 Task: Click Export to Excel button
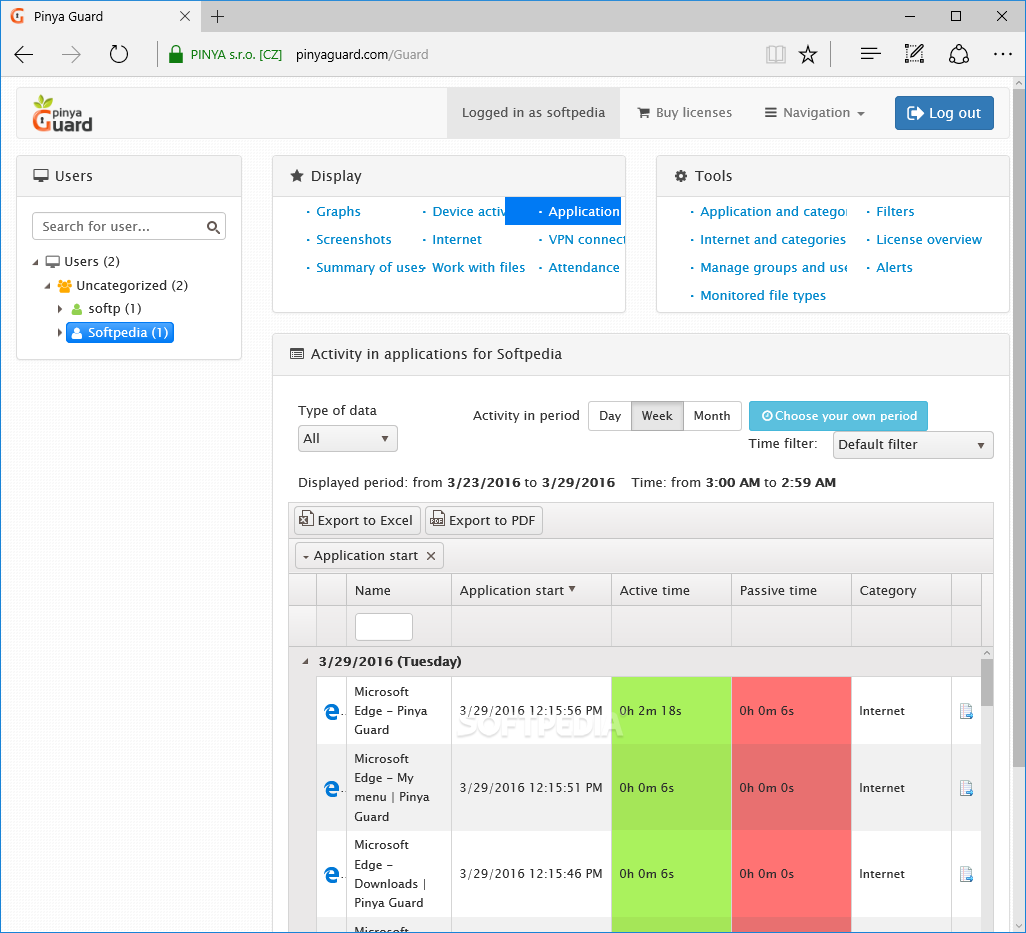[357, 521]
